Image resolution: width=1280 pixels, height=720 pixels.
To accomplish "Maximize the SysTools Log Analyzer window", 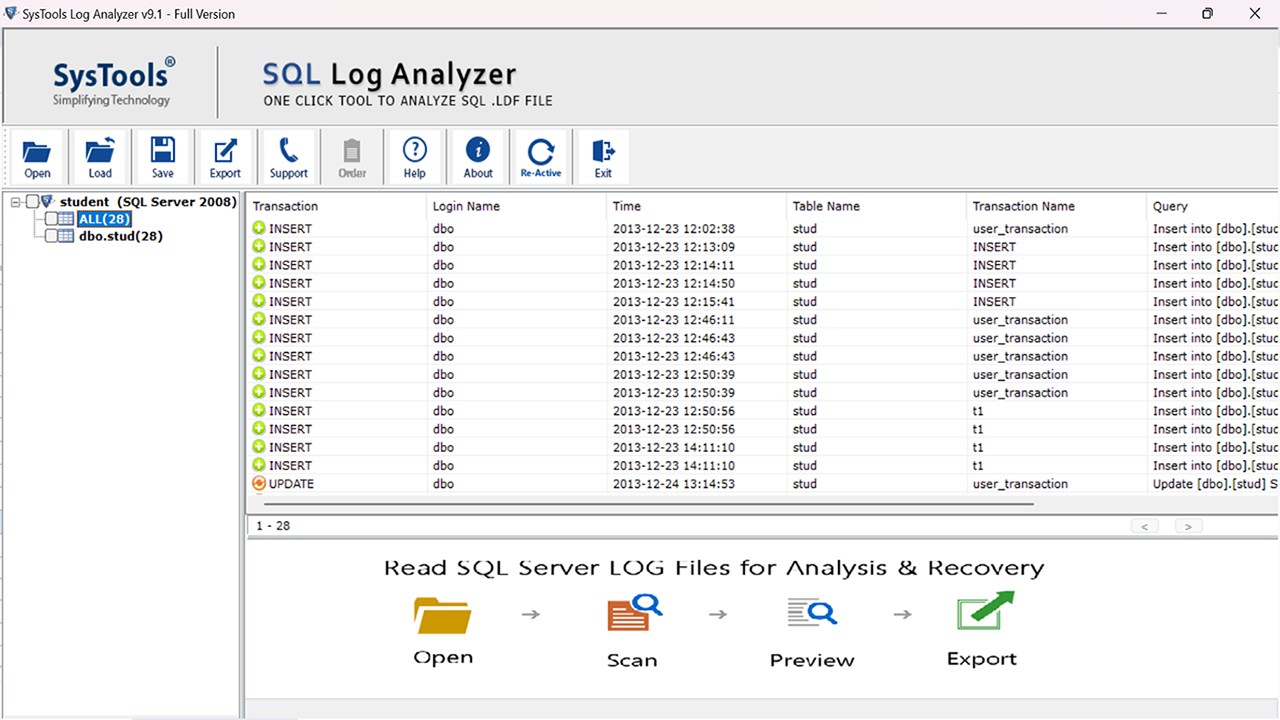I will click(x=1208, y=14).
